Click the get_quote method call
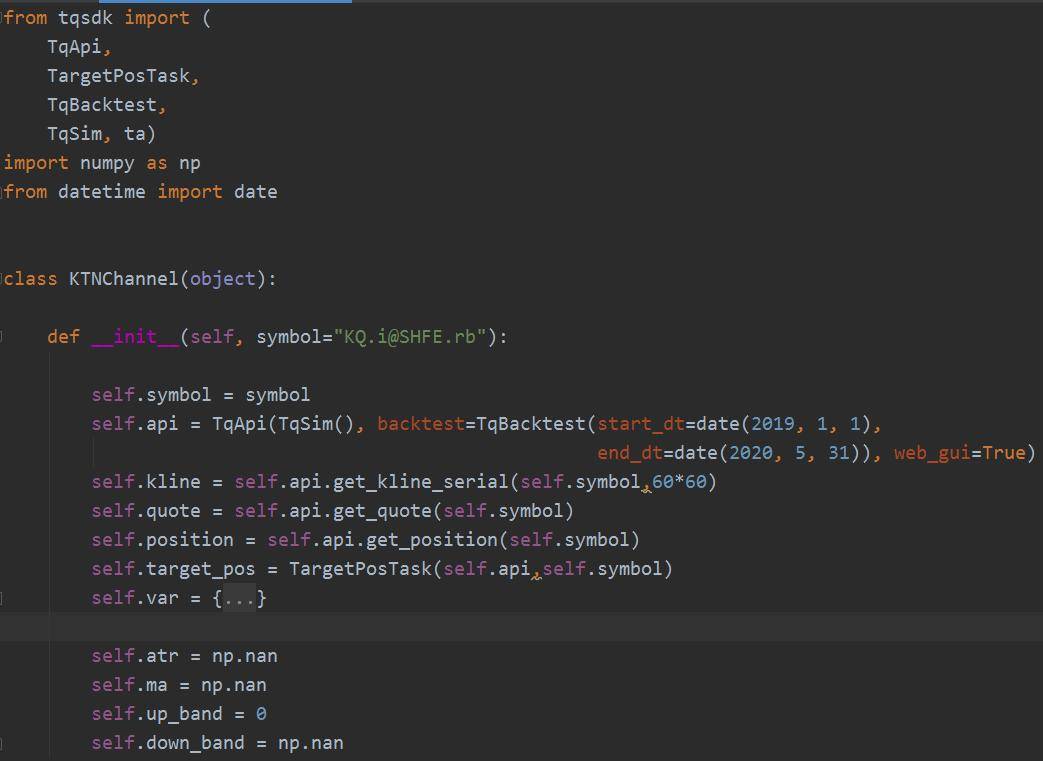This screenshot has height=761, width=1043. (382, 511)
